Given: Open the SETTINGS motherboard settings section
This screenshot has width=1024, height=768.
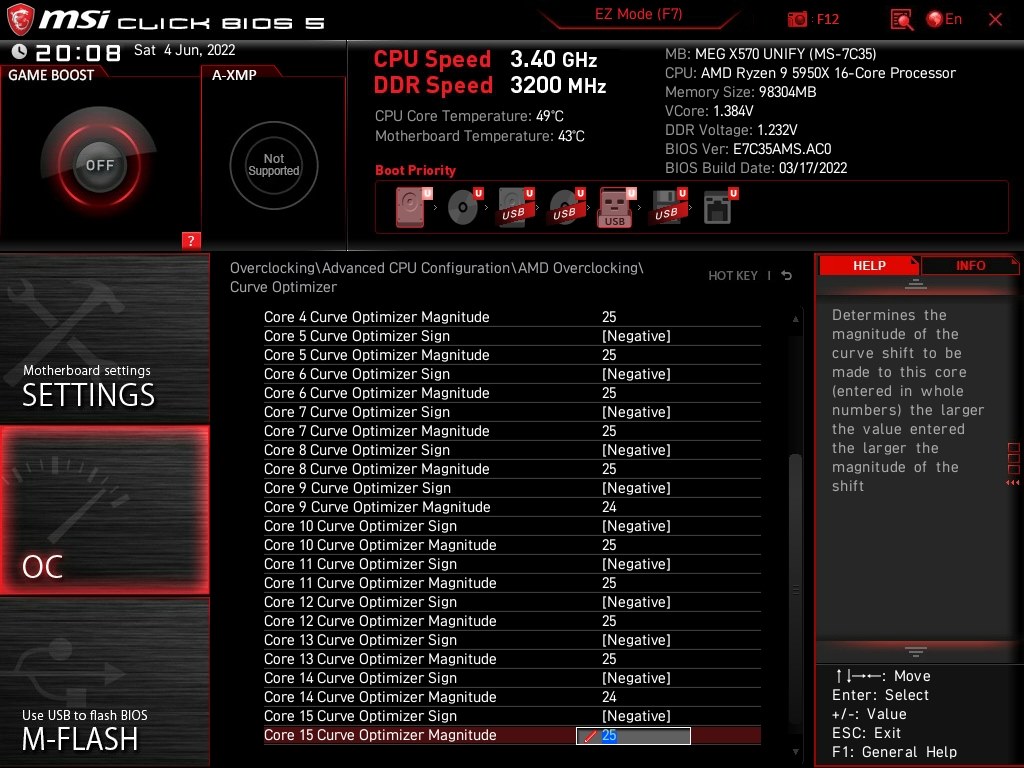Looking at the screenshot, I should pos(104,338).
